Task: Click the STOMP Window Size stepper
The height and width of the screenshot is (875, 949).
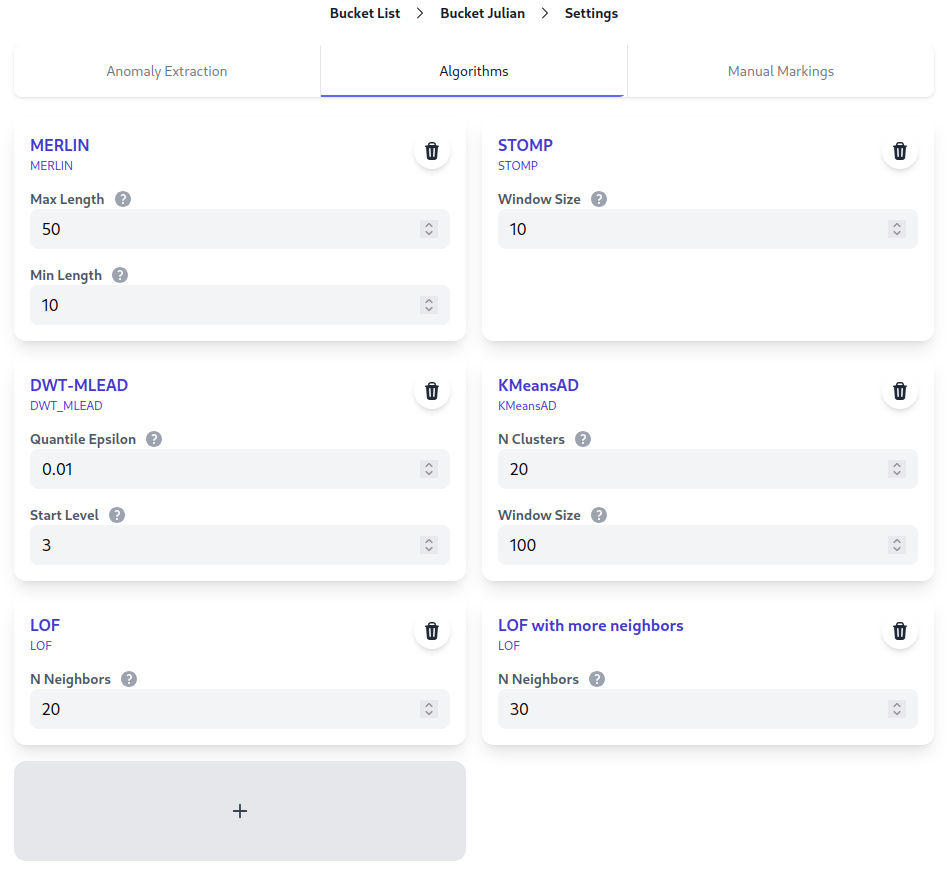Action: (x=896, y=229)
